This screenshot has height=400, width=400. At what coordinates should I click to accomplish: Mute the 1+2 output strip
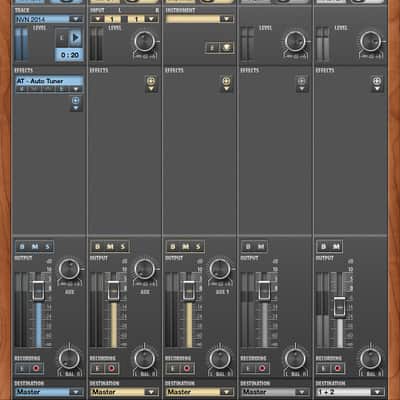pyautogui.click(x=336, y=247)
